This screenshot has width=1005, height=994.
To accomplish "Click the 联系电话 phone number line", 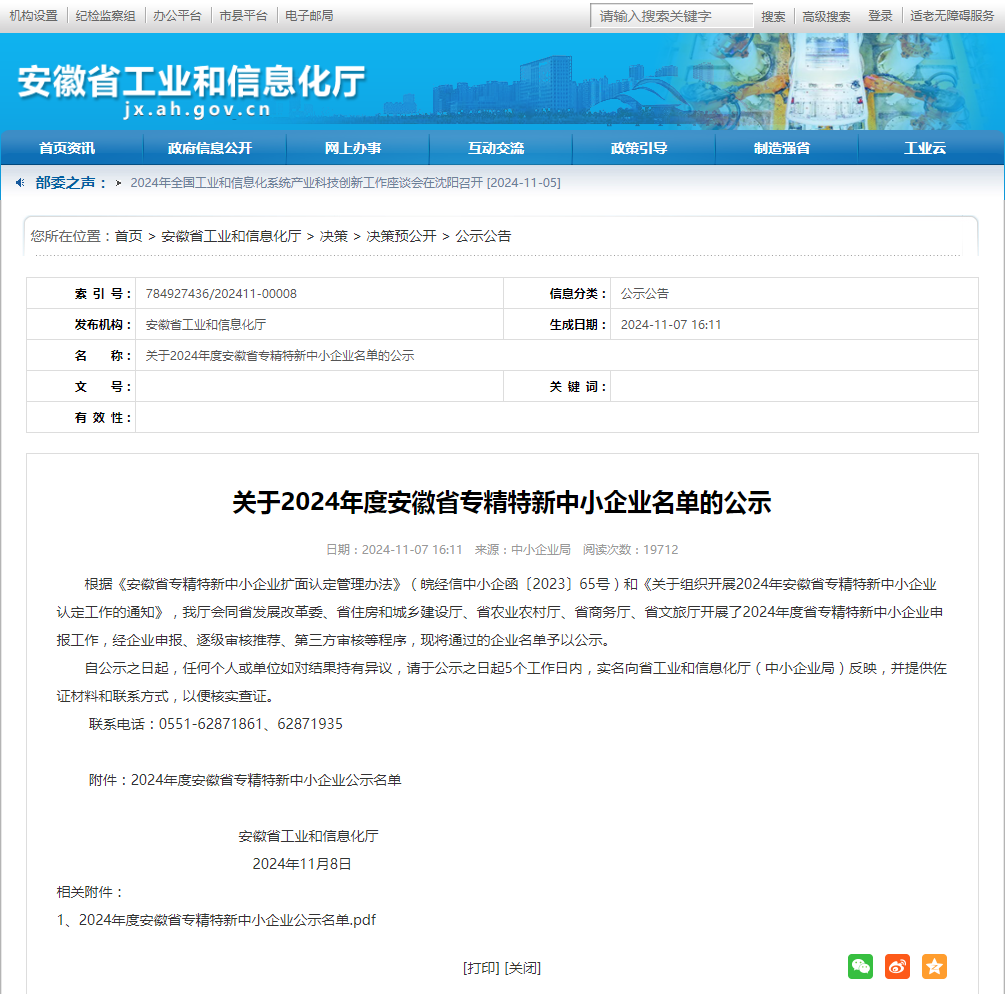I will (x=215, y=724).
